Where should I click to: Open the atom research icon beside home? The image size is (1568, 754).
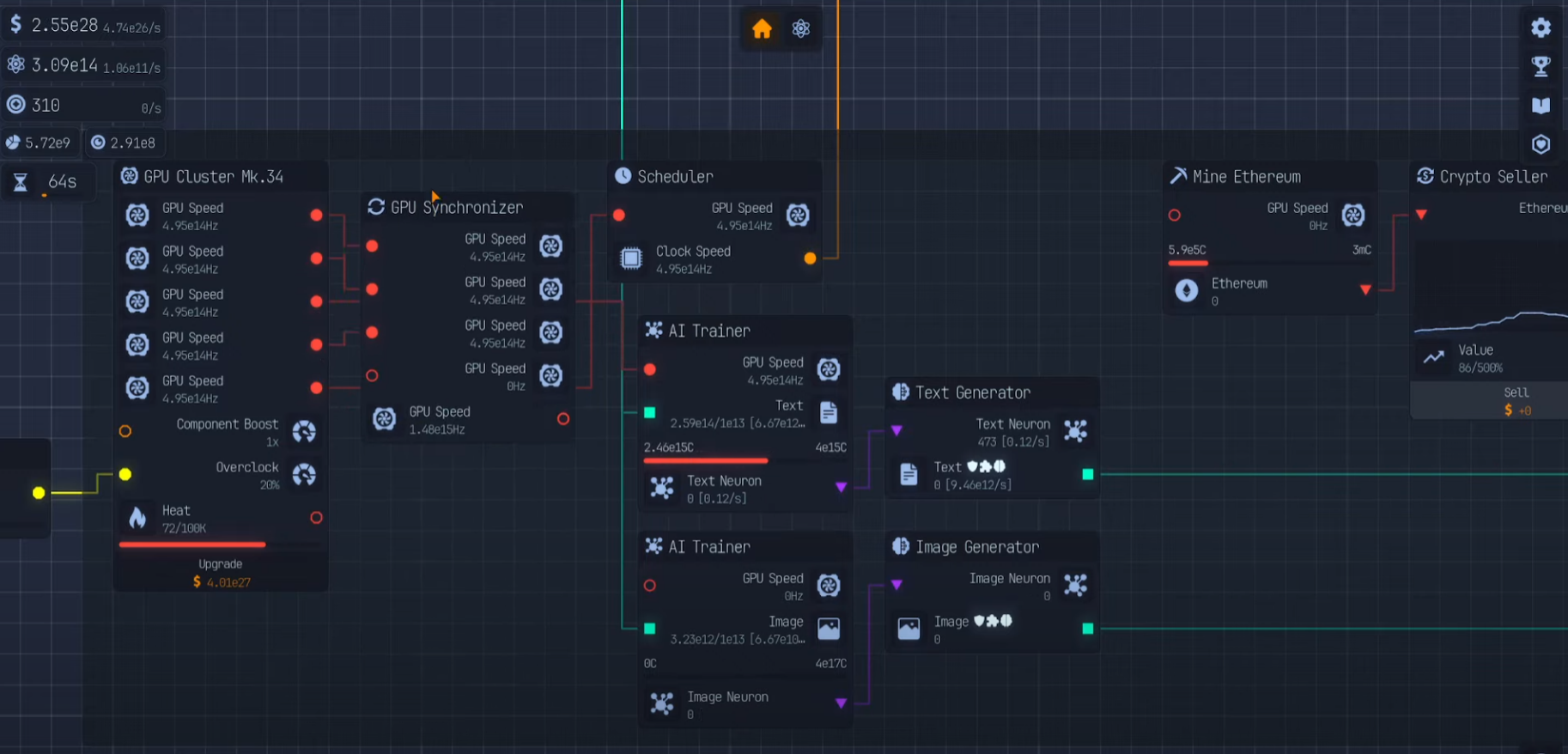801,29
